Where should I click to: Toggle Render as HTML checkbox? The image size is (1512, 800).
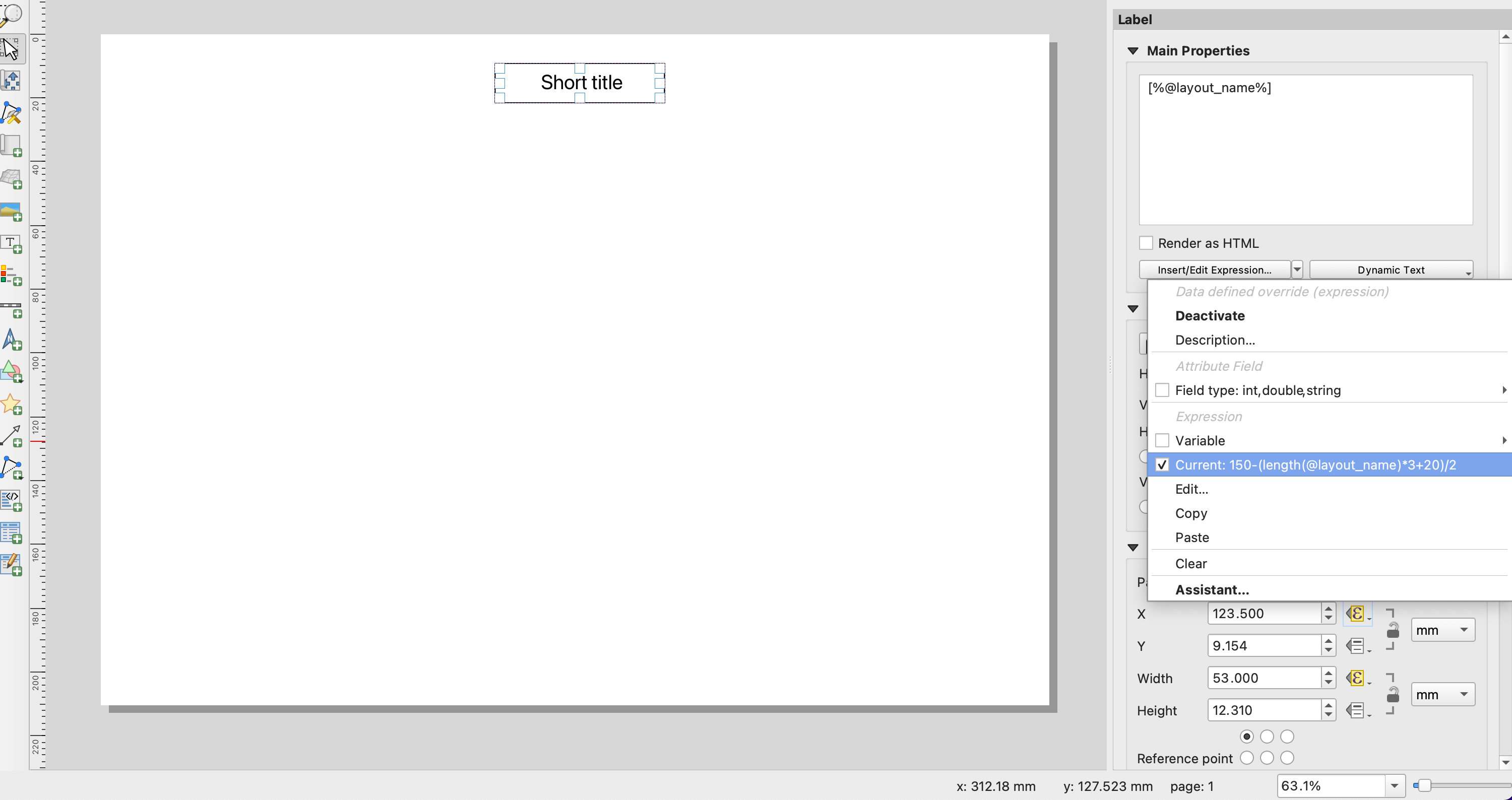coord(1146,243)
